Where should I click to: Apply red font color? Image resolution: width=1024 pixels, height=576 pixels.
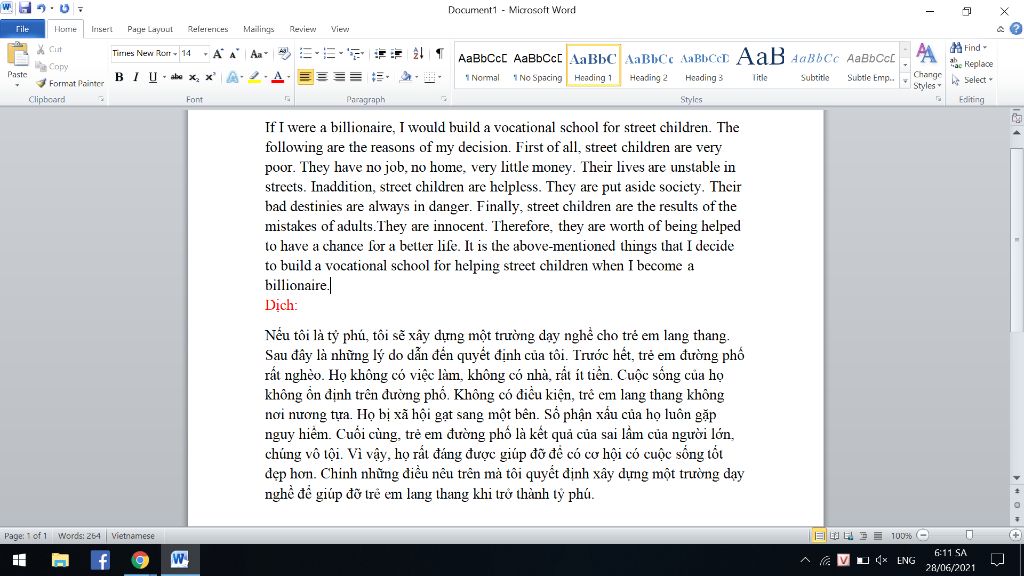click(x=278, y=77)
